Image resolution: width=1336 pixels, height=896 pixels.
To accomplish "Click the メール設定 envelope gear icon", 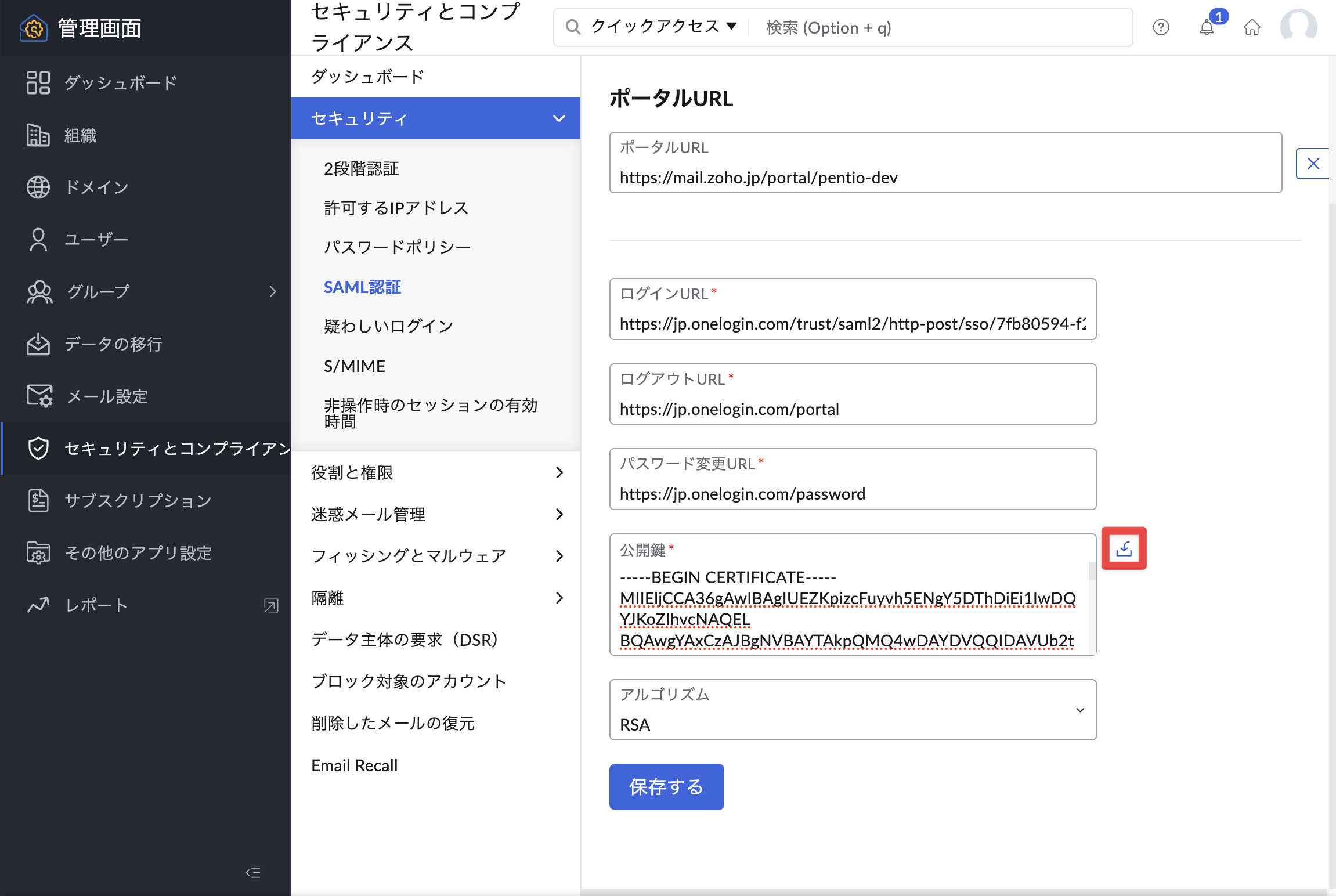I will (x=39, y=396).
